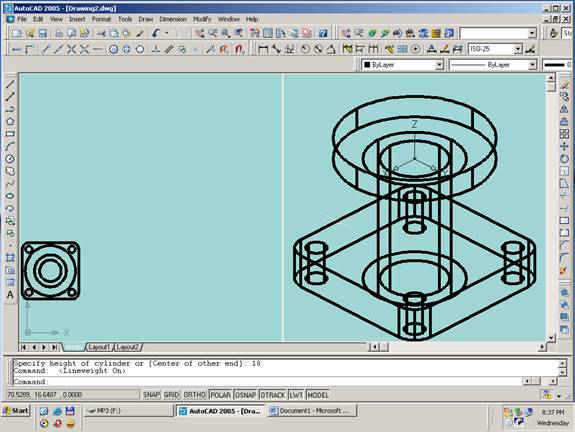Click the Object Snap Settings magnet icon
This screenshot has height=432, width=575.
(240, 49)
